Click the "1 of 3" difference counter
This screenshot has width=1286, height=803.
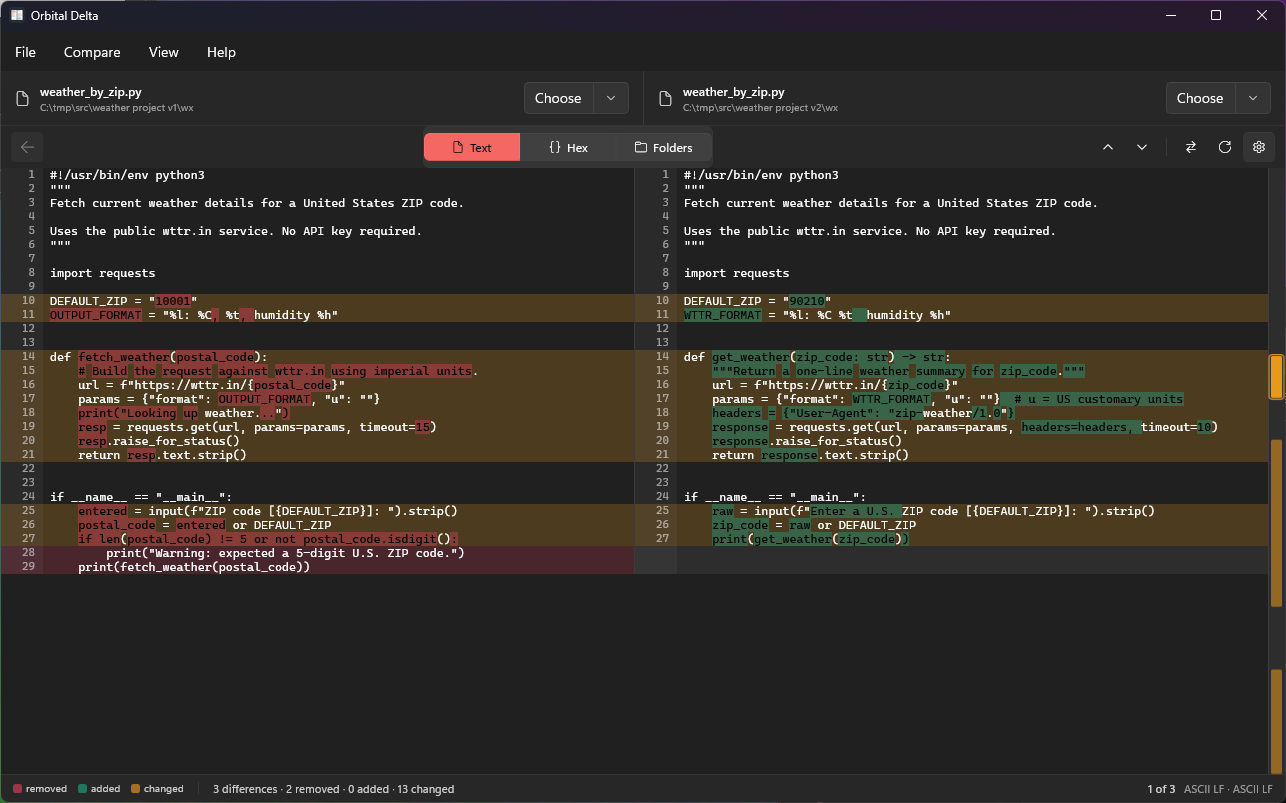(x=1161, y=789)
